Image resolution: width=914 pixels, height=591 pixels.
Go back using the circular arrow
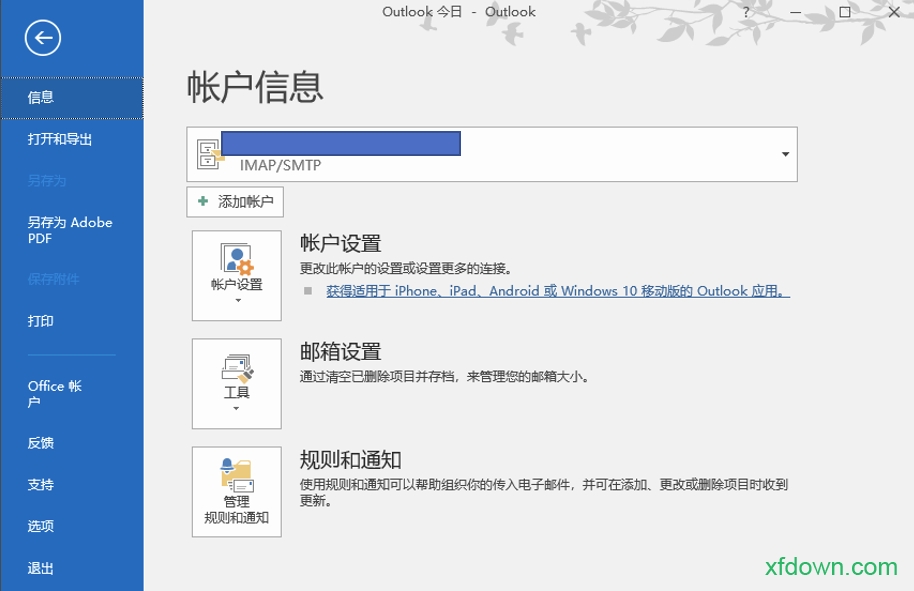(x=43, y=38)
